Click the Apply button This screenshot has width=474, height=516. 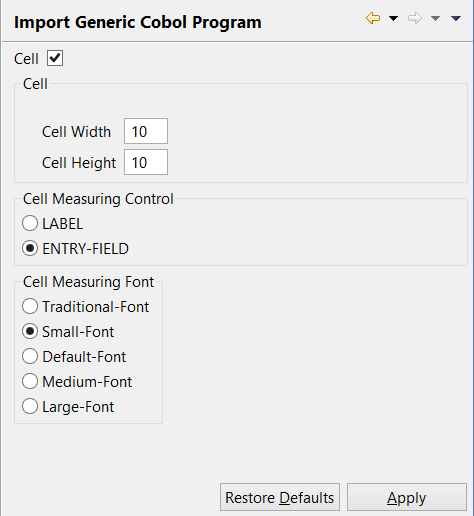(x=407, y=497)
